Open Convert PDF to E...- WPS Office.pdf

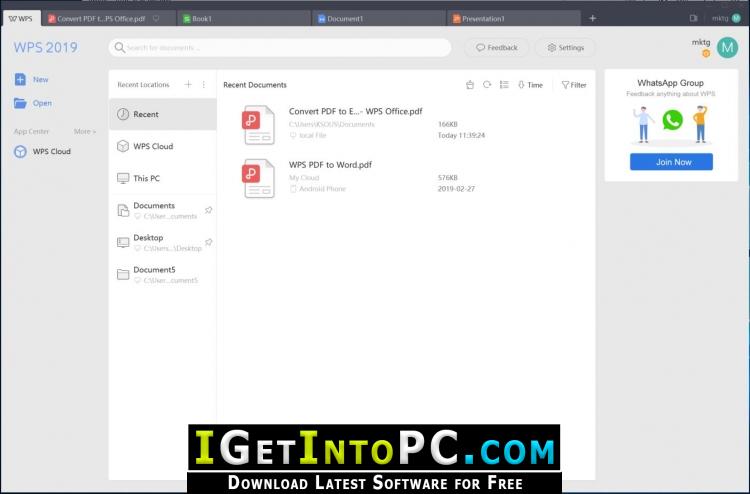pos(355,111)
